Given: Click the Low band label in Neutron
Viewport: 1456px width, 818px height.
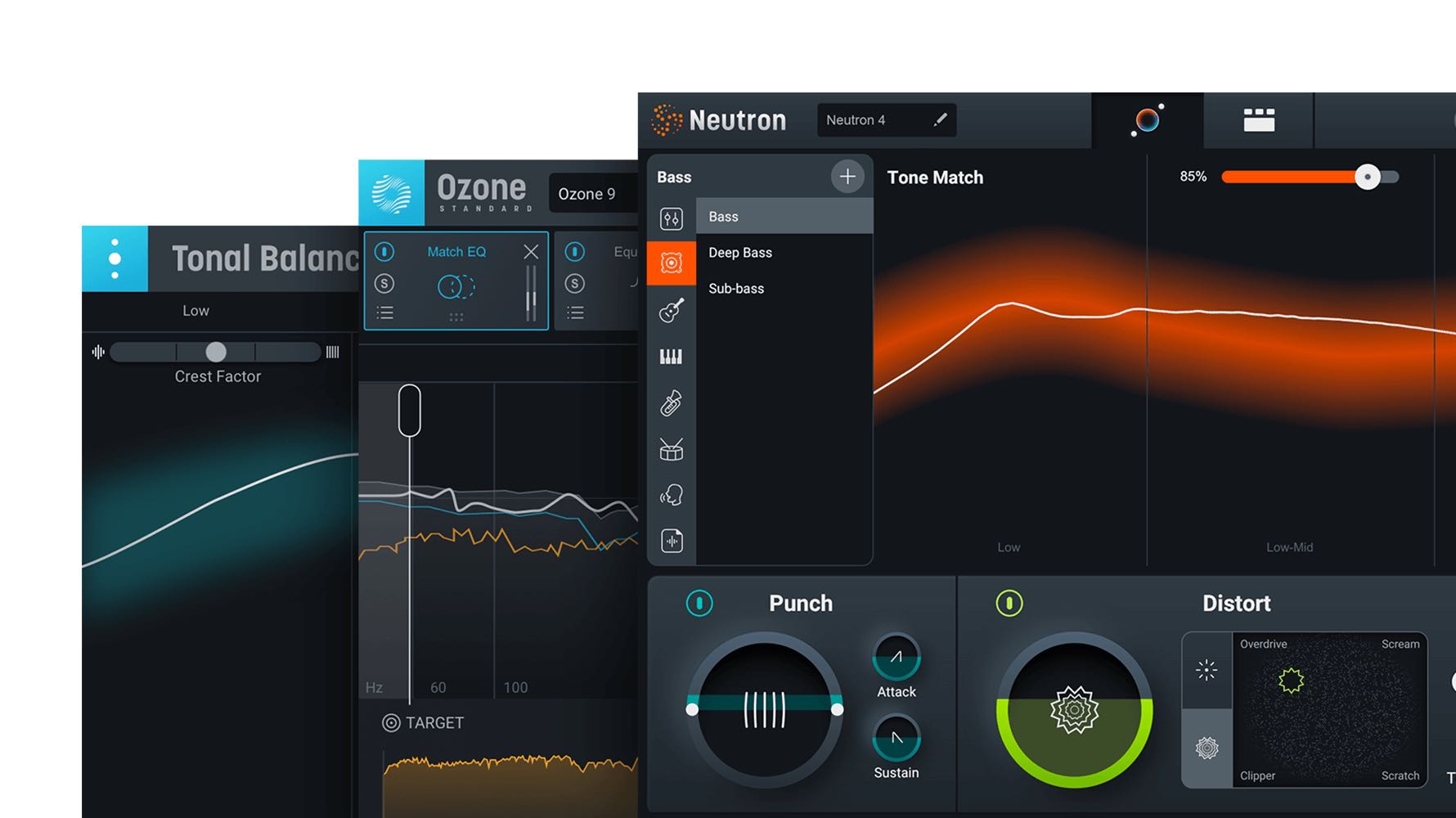Looking at the screenshot, I should 1009,547.
